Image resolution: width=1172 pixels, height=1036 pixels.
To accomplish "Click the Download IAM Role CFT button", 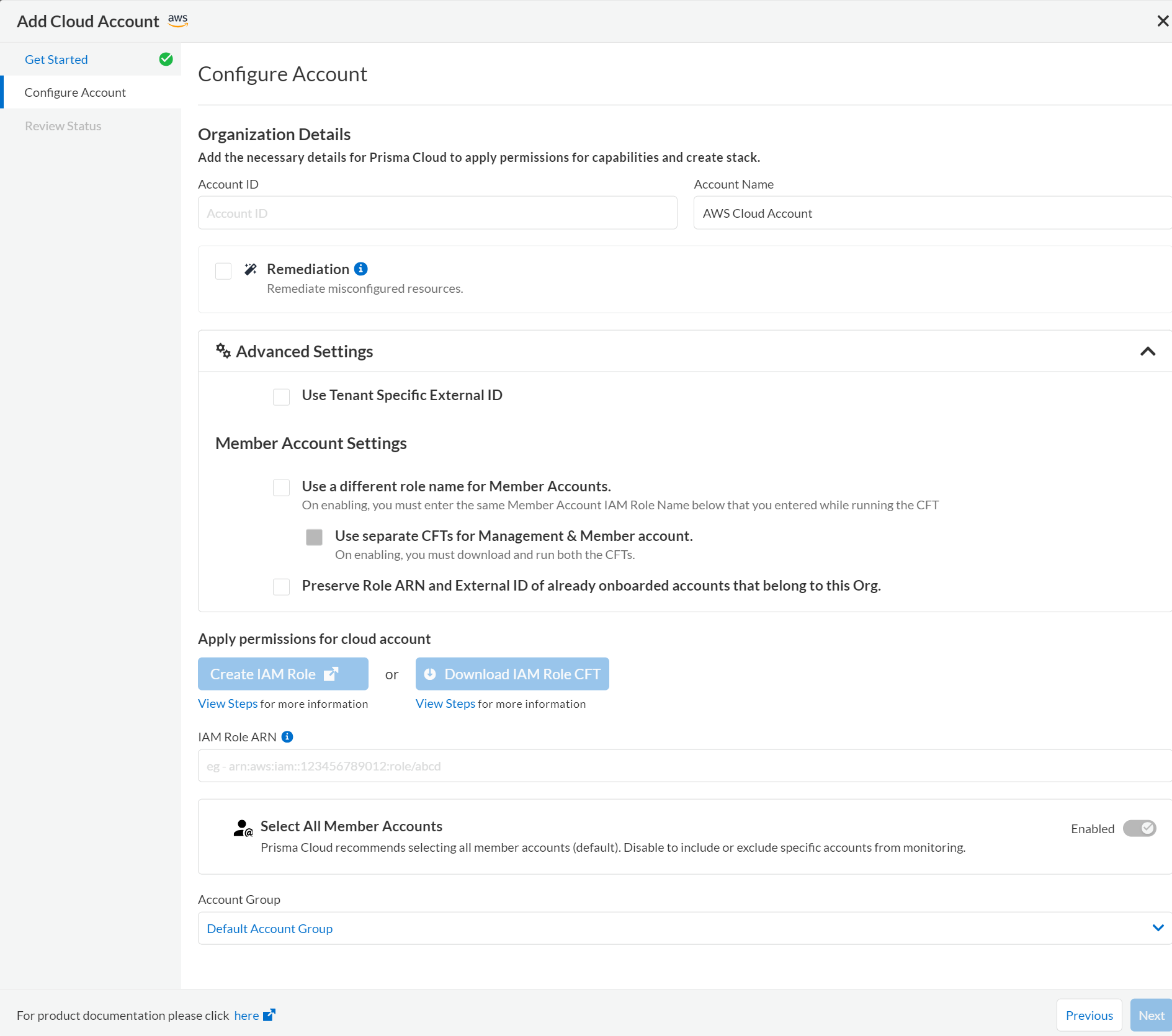I will (512, 674).
